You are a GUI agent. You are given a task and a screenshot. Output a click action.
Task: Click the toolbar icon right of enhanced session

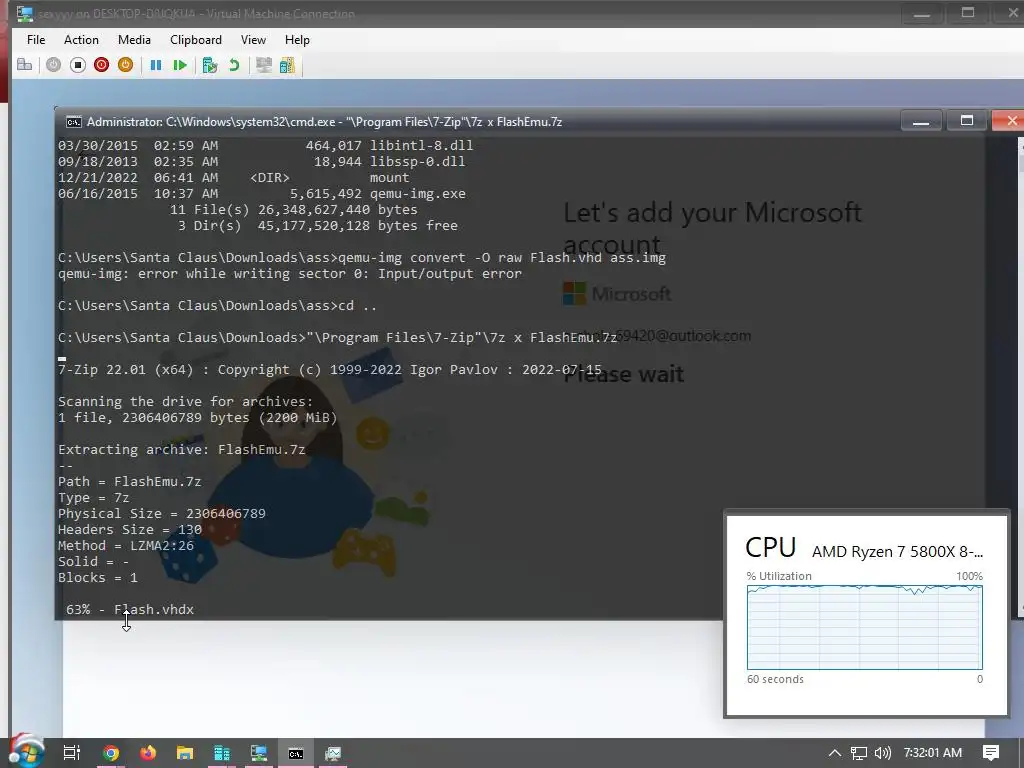coord(287,65)
